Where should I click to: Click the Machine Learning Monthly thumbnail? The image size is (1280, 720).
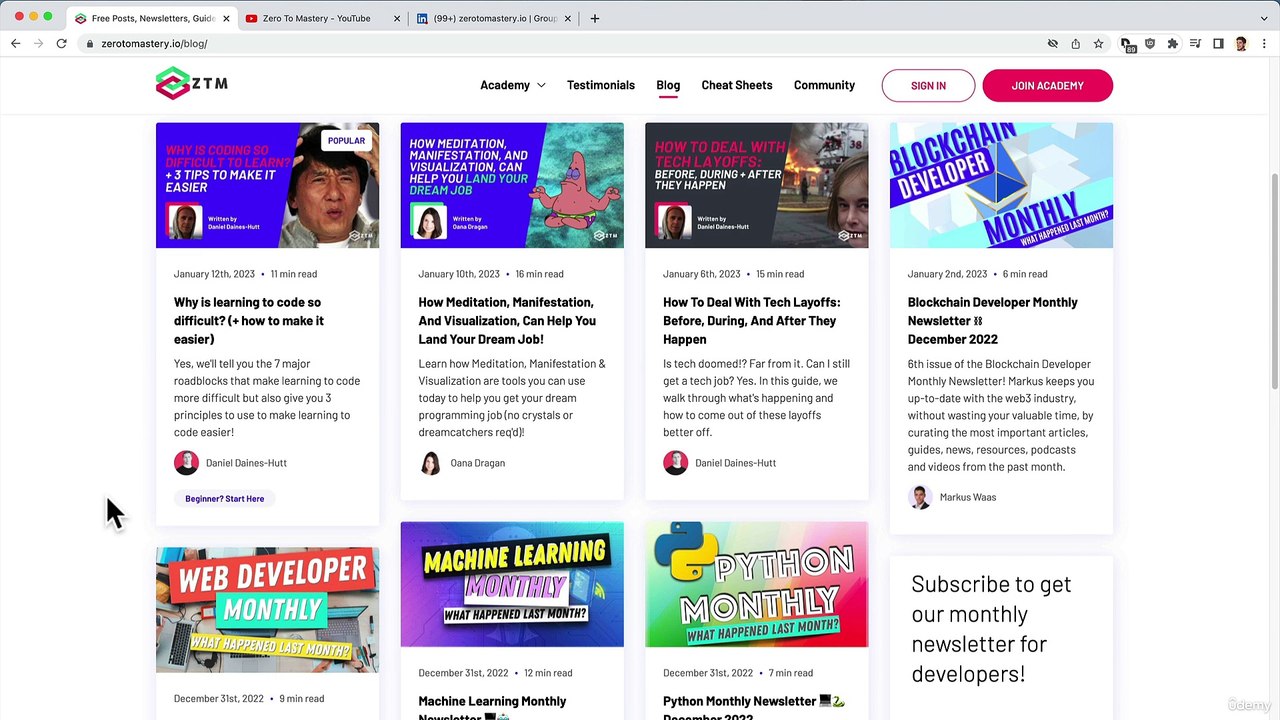(x=512, y=584)
